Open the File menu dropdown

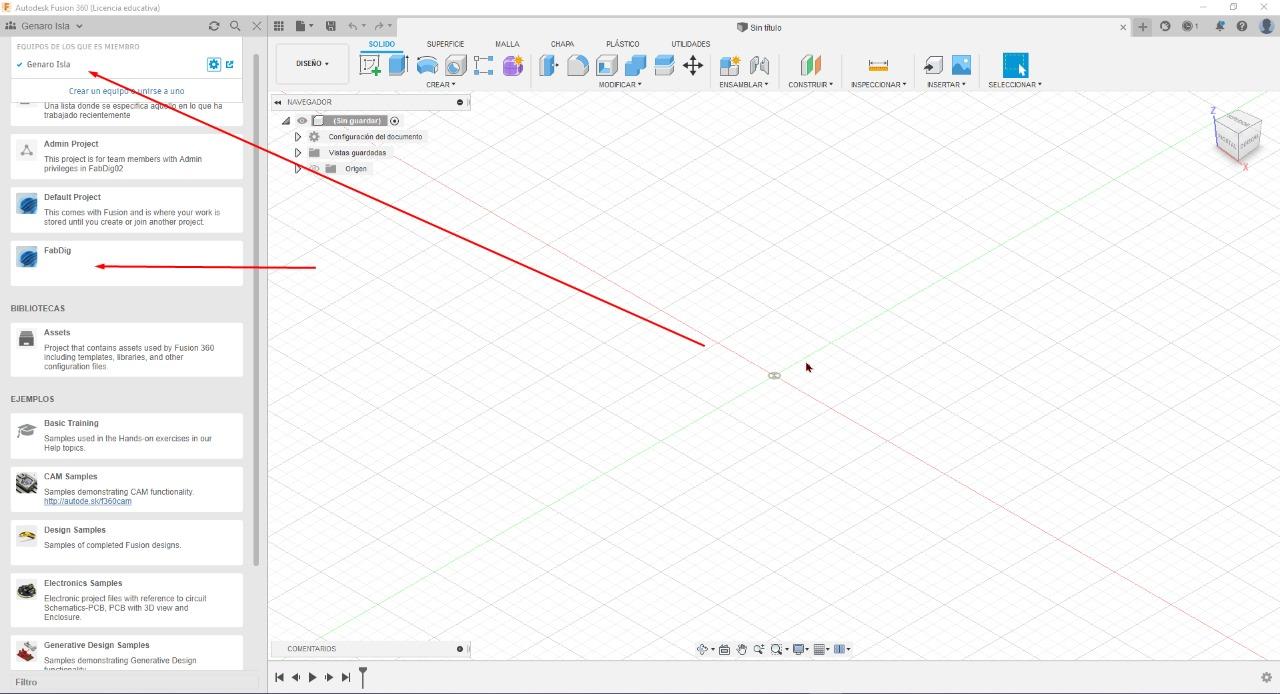[304, 26]
